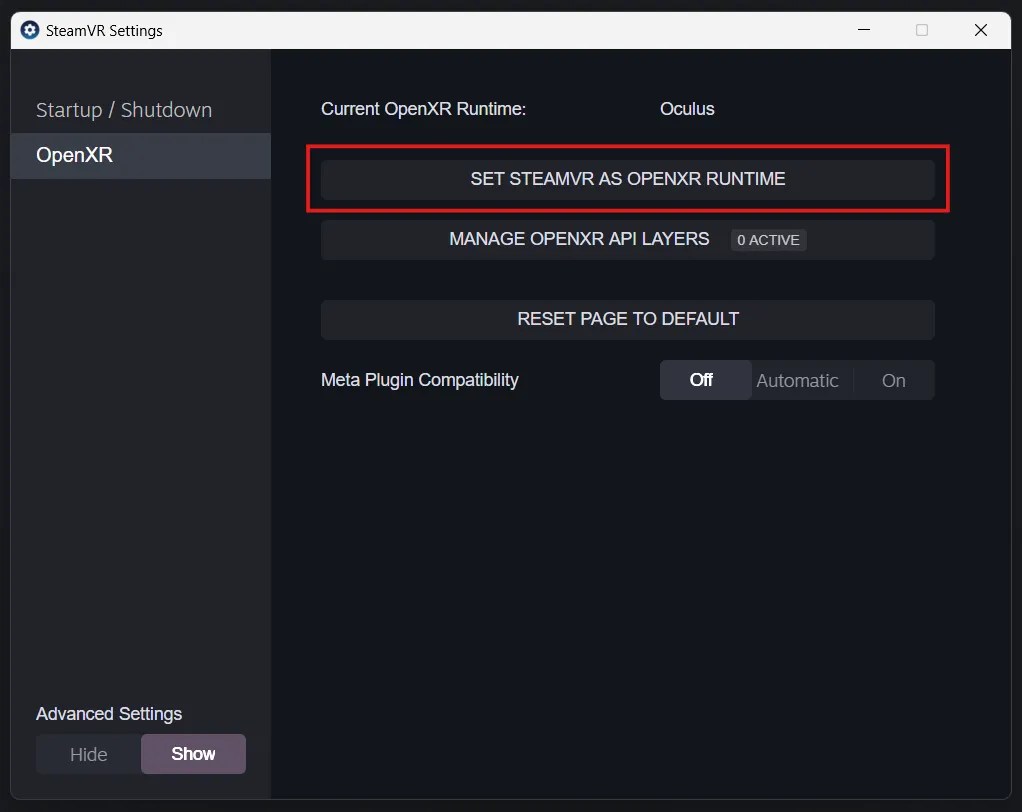Turn Meta Plugin Compatibility off
Screen dimensions: 1022x812
pyautogui.click(x=703, y=380)
